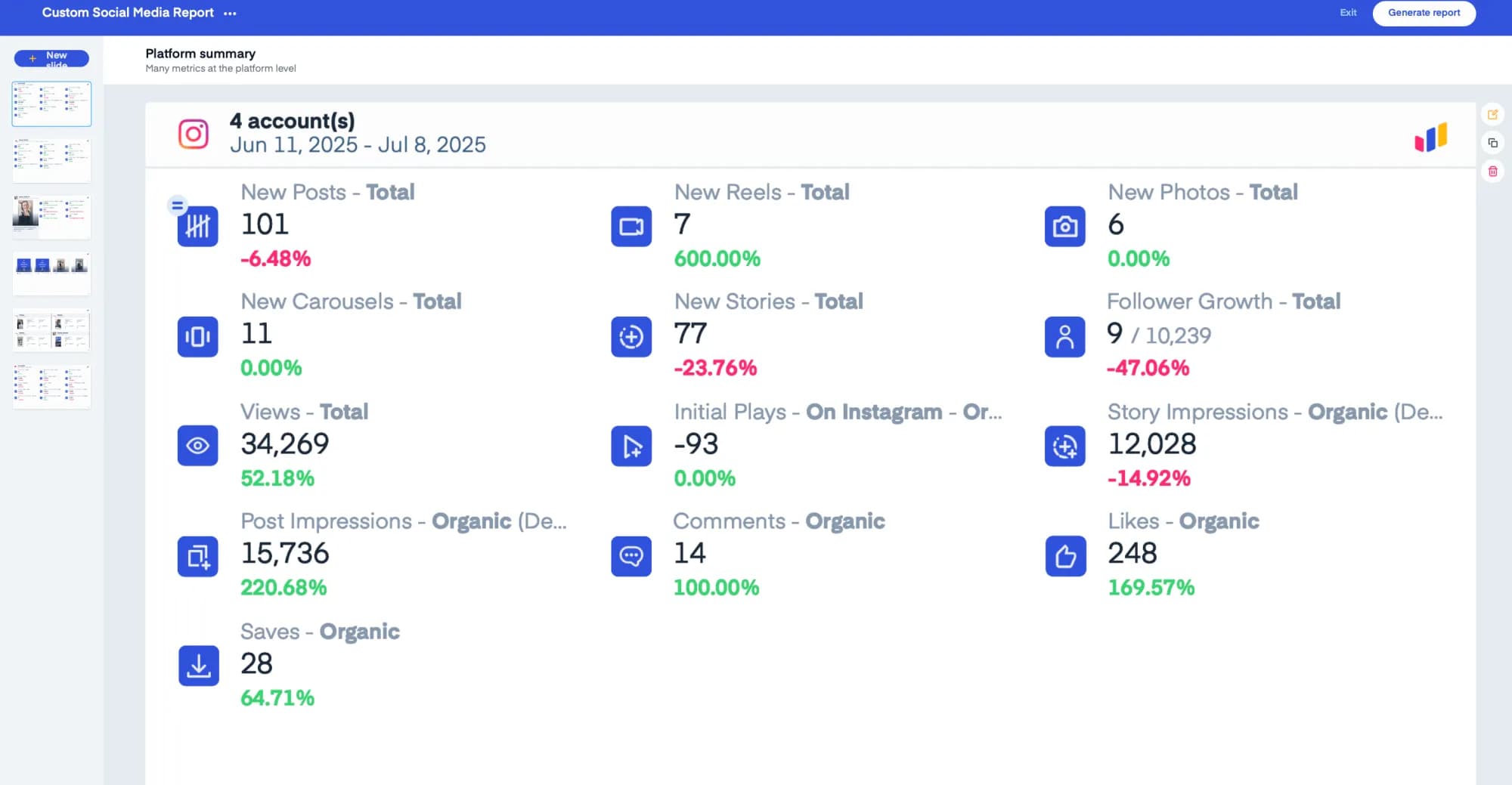Delete the widget with the trash icon
The height and width of the screenshot is (785, 1512).
pos(1493,172)
